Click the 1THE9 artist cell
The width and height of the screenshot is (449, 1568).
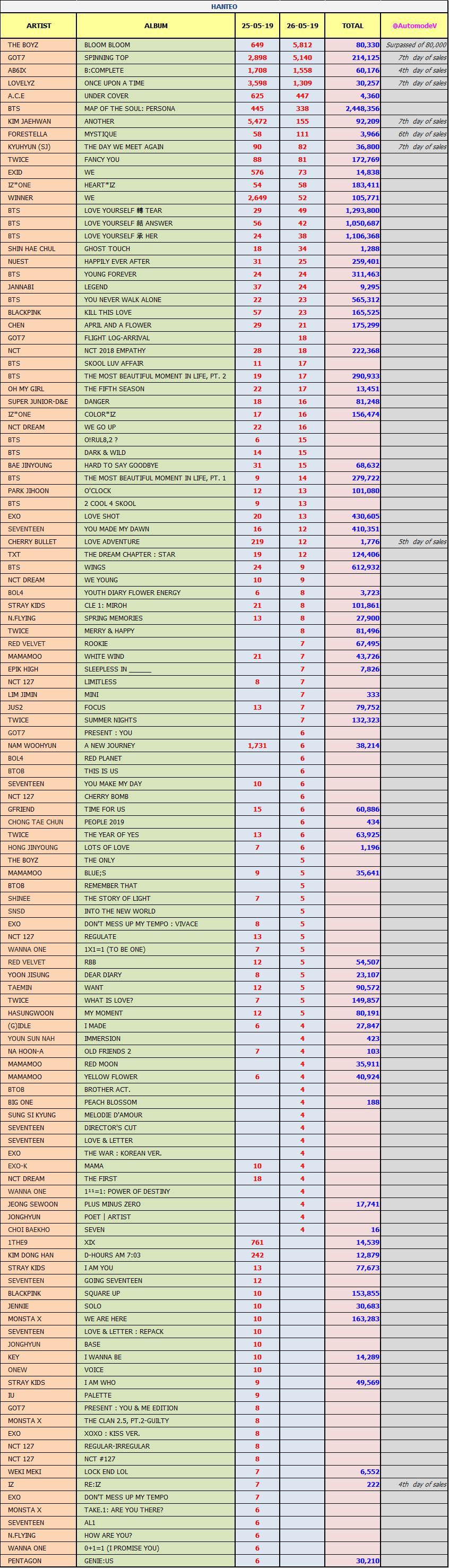18,1242
